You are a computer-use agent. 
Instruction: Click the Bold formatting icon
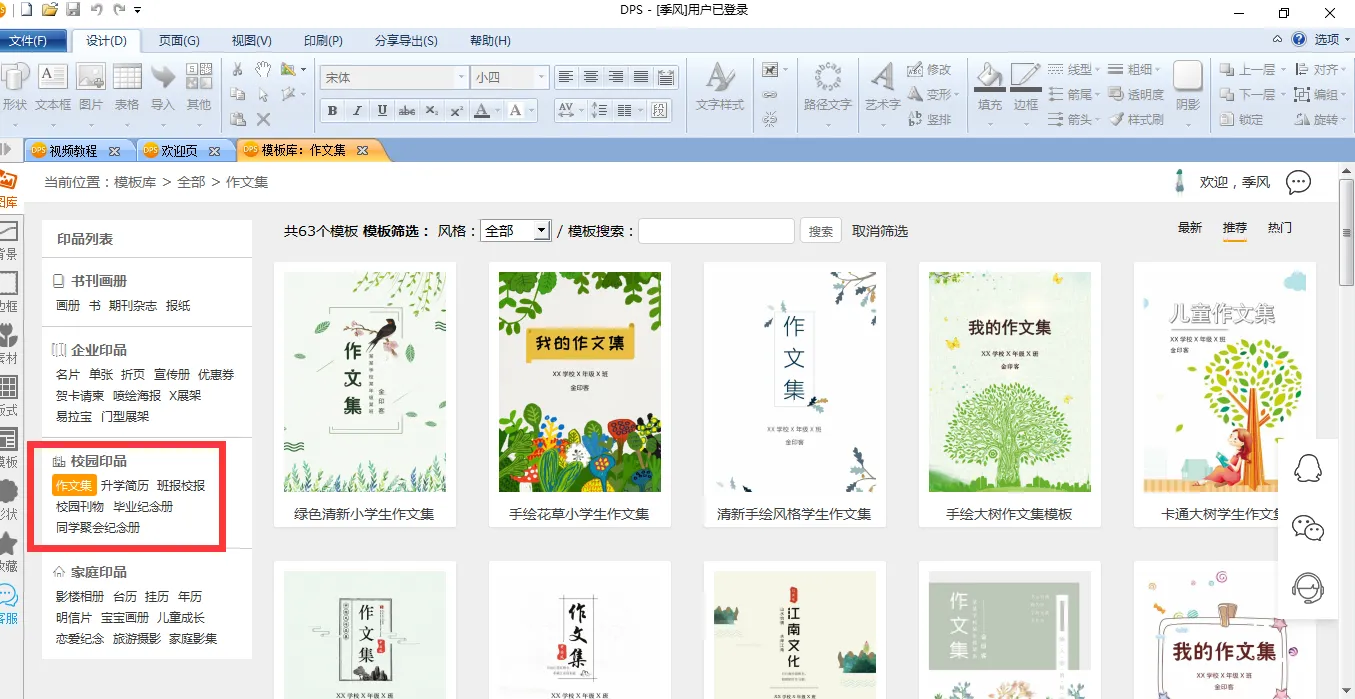coord(332,111)
